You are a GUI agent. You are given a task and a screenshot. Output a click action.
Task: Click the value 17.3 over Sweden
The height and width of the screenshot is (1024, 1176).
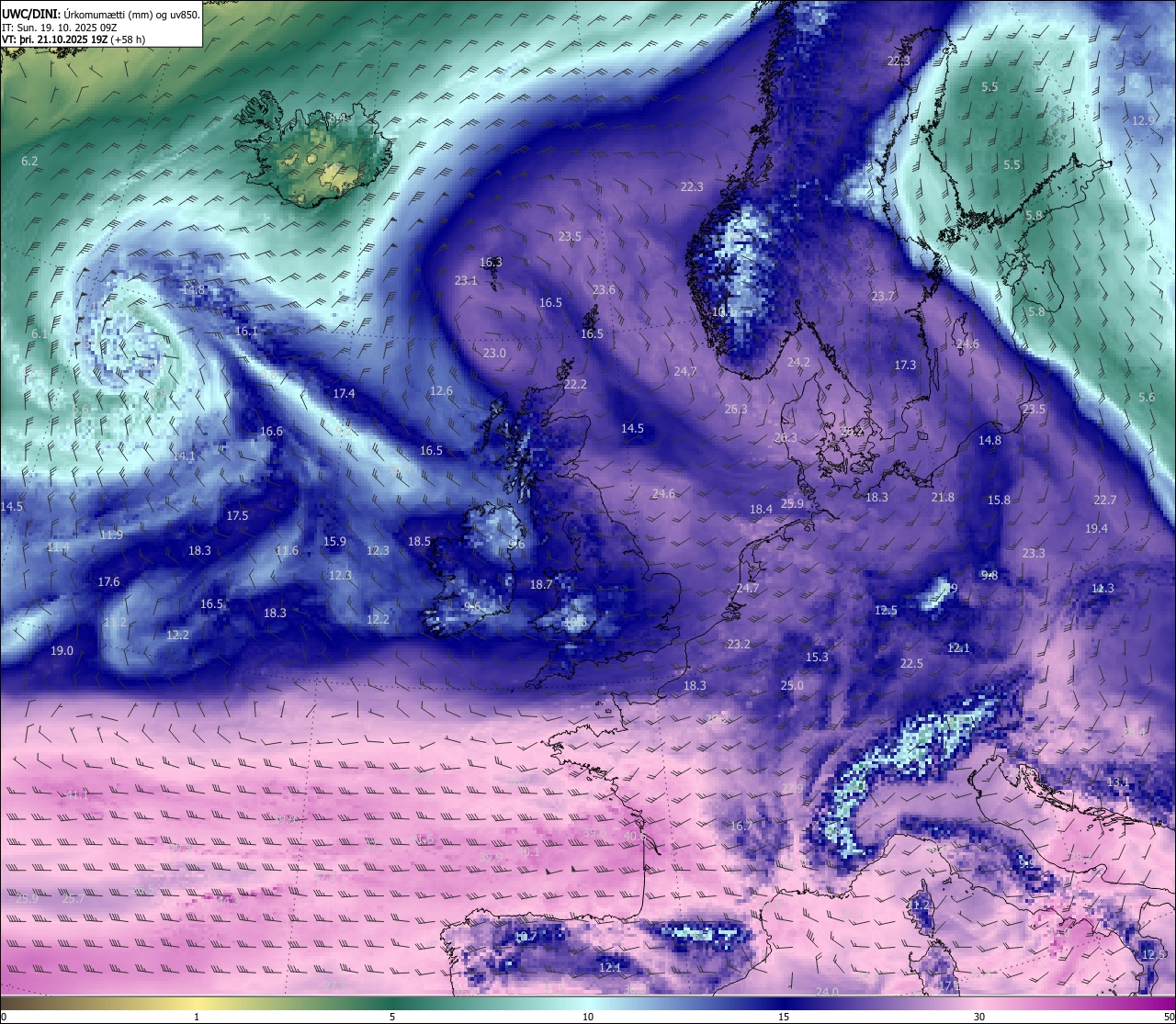905,365
